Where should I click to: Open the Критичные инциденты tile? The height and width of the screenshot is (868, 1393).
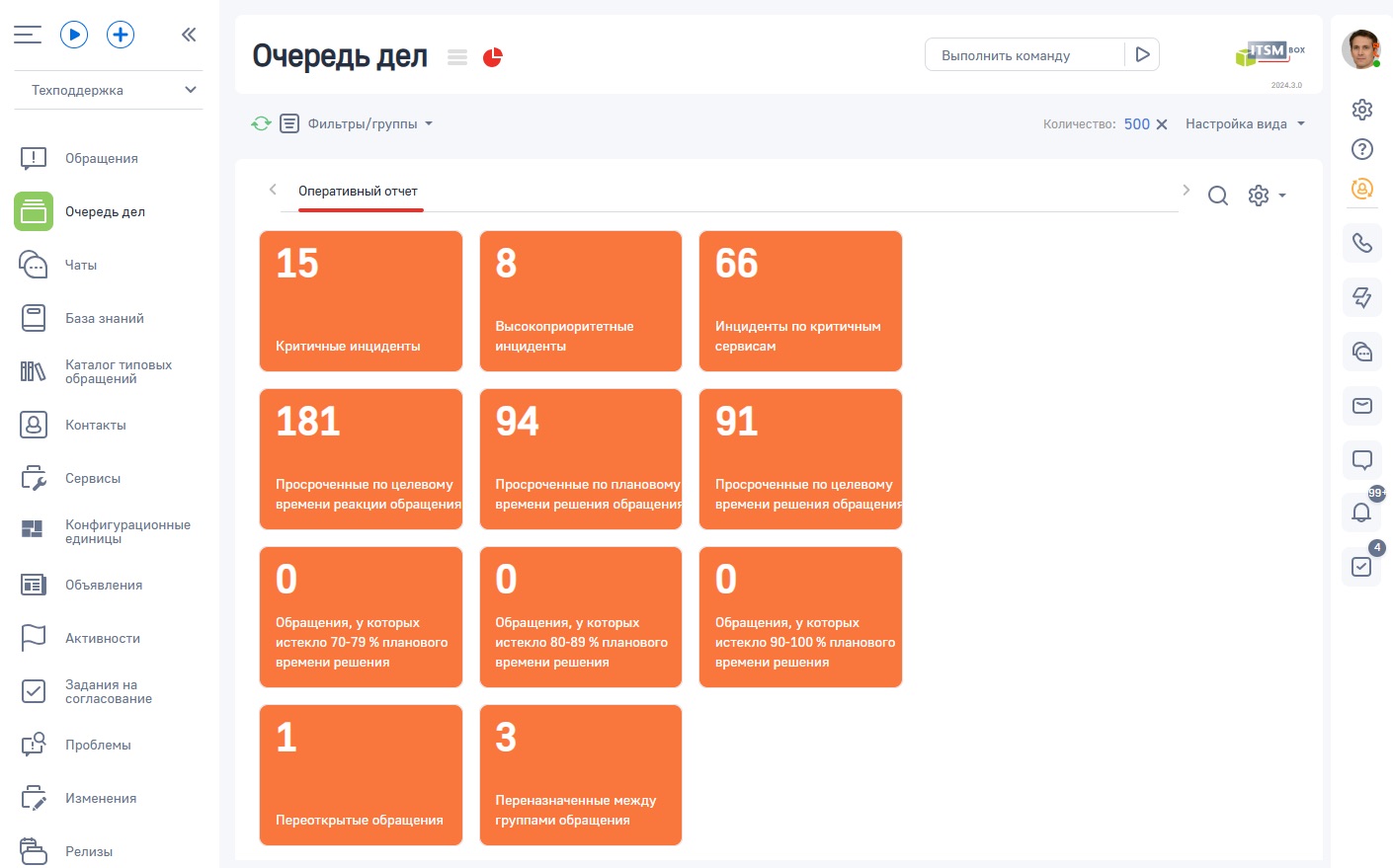361,301
